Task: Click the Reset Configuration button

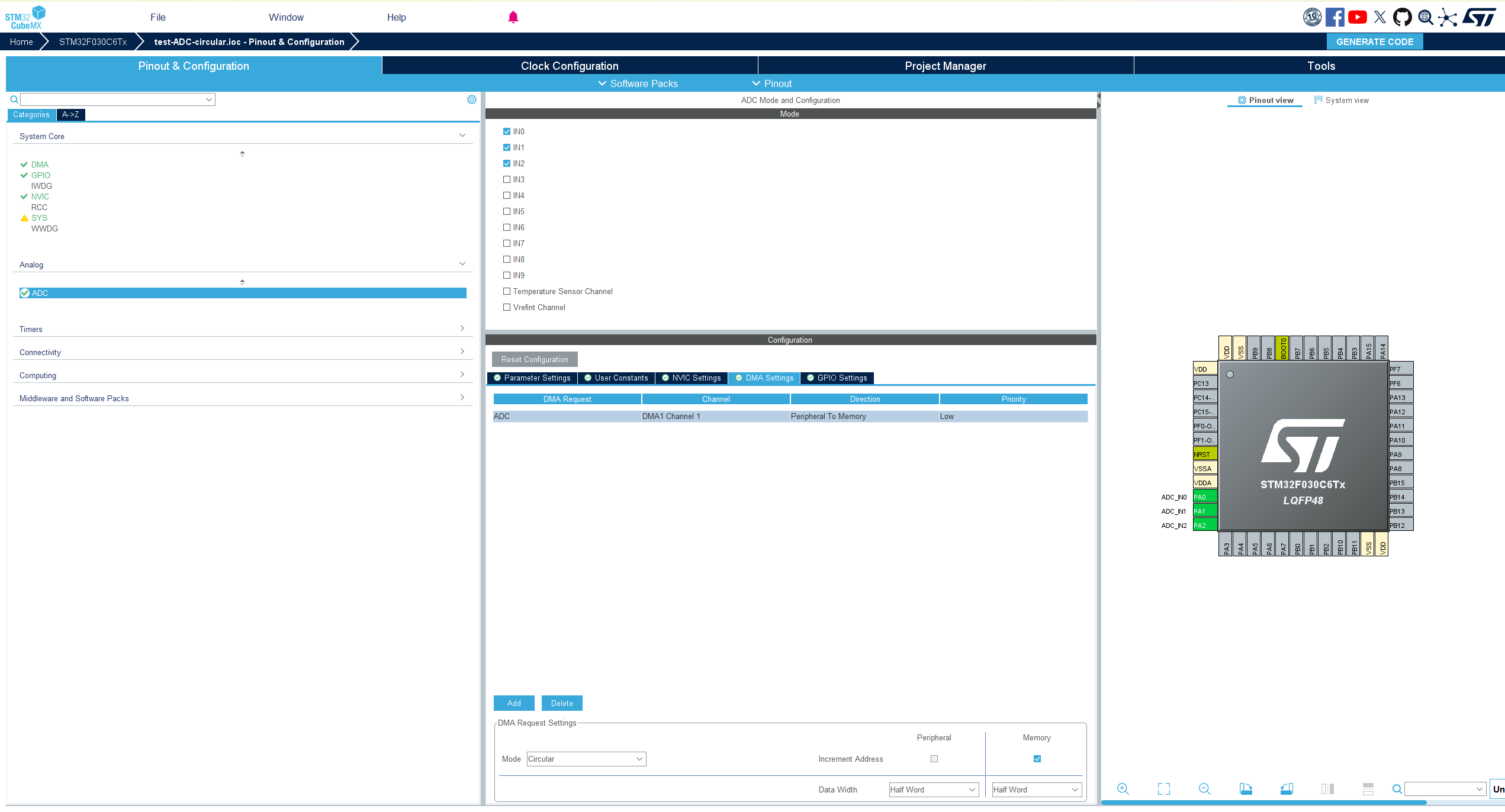Action: 535,359
